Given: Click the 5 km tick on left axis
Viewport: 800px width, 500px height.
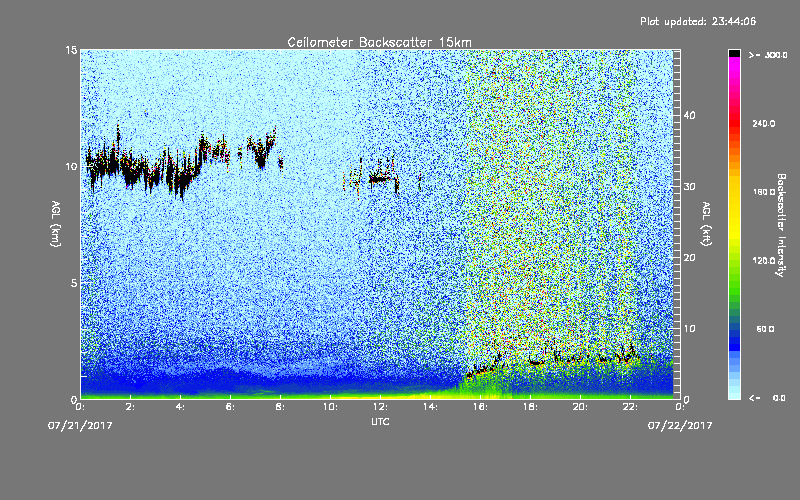Looking at the screenshot, I should [74, 283].
